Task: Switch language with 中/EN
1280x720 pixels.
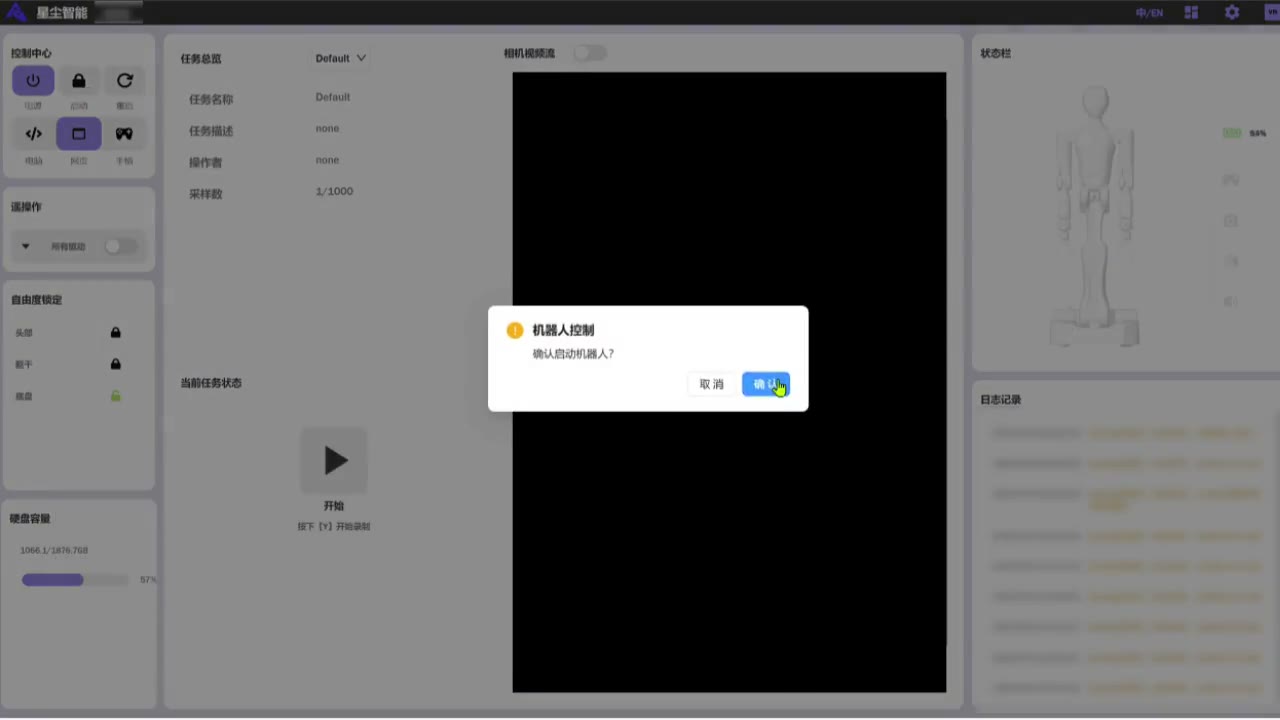Action: [x=1149, y=13]
